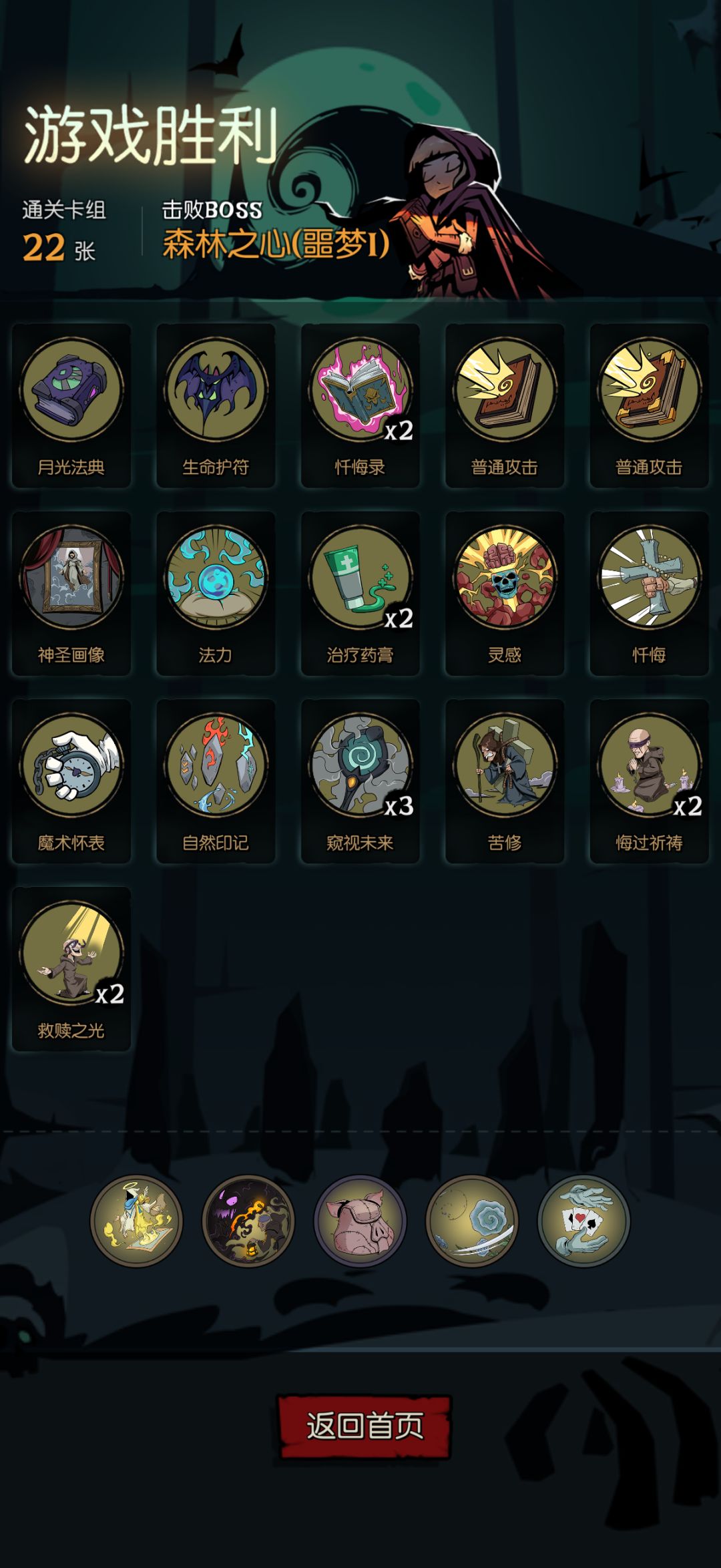Image resolution: width=721 pixels, height=1568 pixels.
Task: Open the blue rose relic icon
Action: tap(472, 1221)
